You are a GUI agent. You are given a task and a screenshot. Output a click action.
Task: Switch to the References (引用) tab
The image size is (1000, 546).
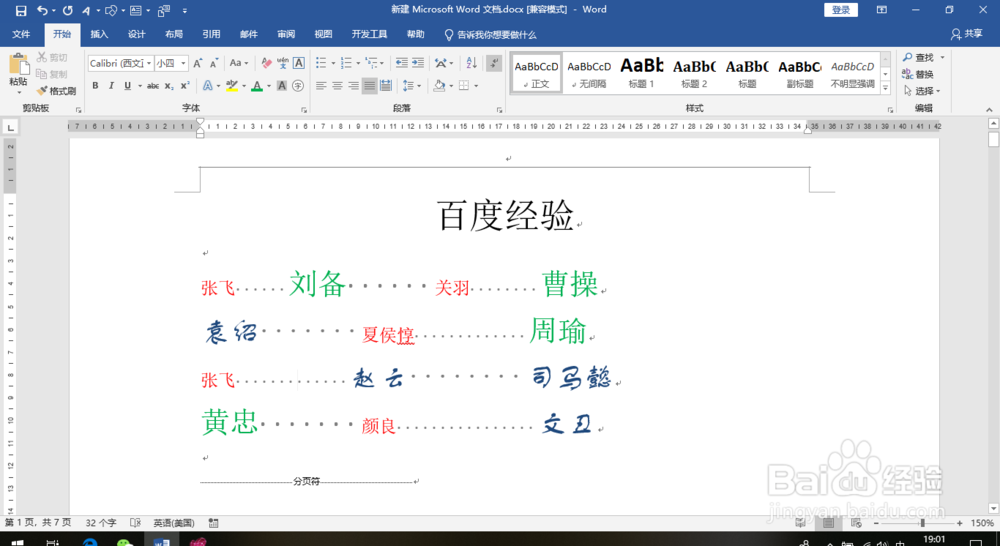point(211,34)
